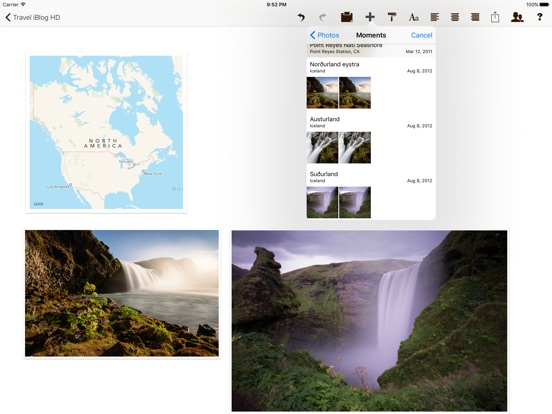This screenshot has height=414, width=552.
Task: Tap the plus add icon
Action: tap(370, 17)
